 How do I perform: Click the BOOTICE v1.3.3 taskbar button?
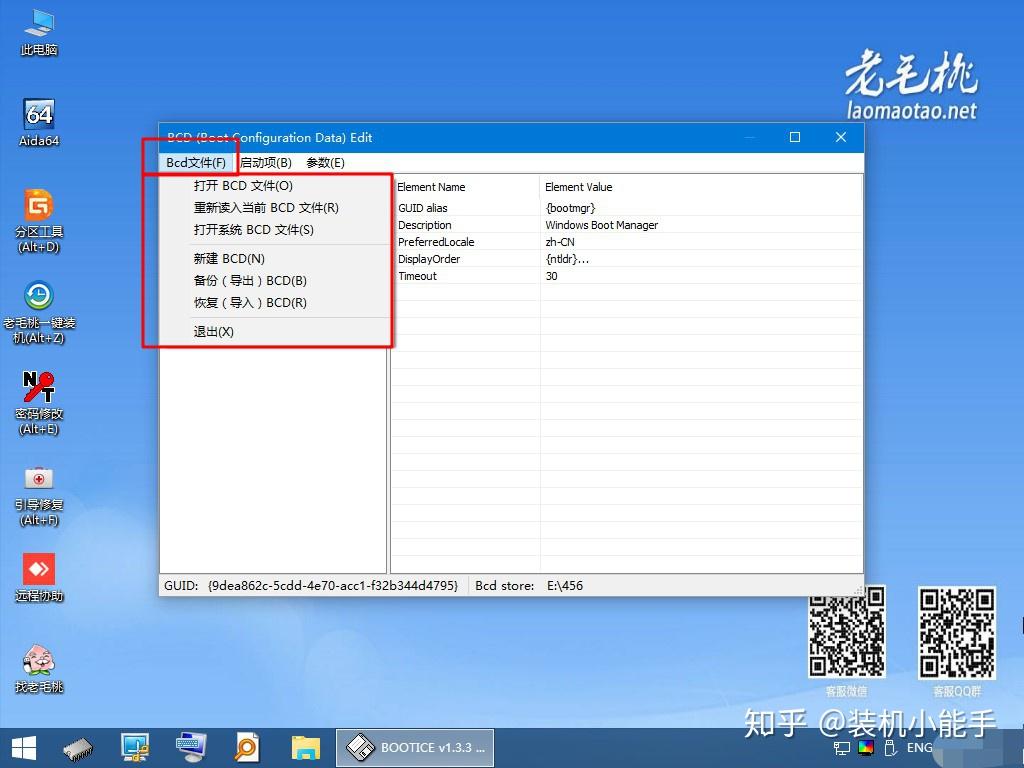(415, 747)
